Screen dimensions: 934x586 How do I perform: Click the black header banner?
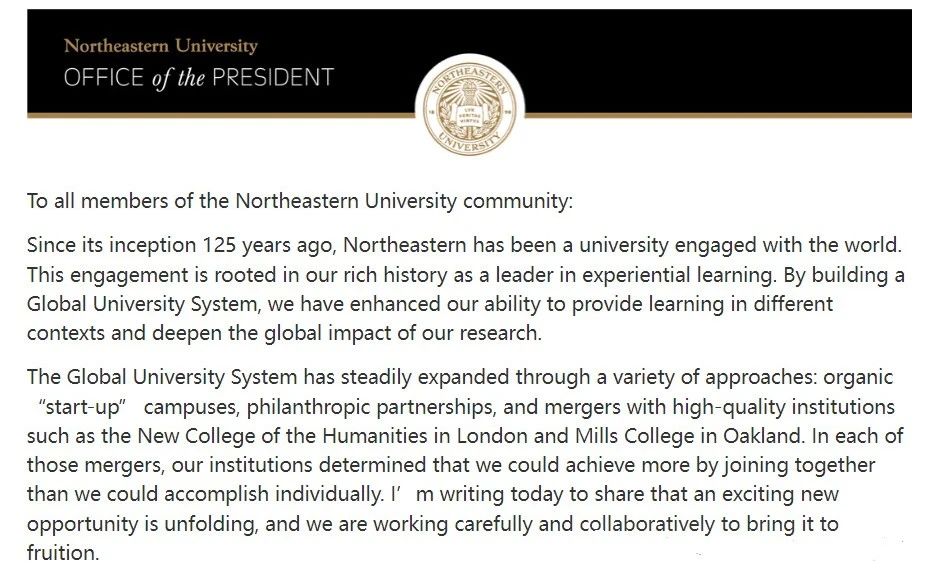coord(469,61)
